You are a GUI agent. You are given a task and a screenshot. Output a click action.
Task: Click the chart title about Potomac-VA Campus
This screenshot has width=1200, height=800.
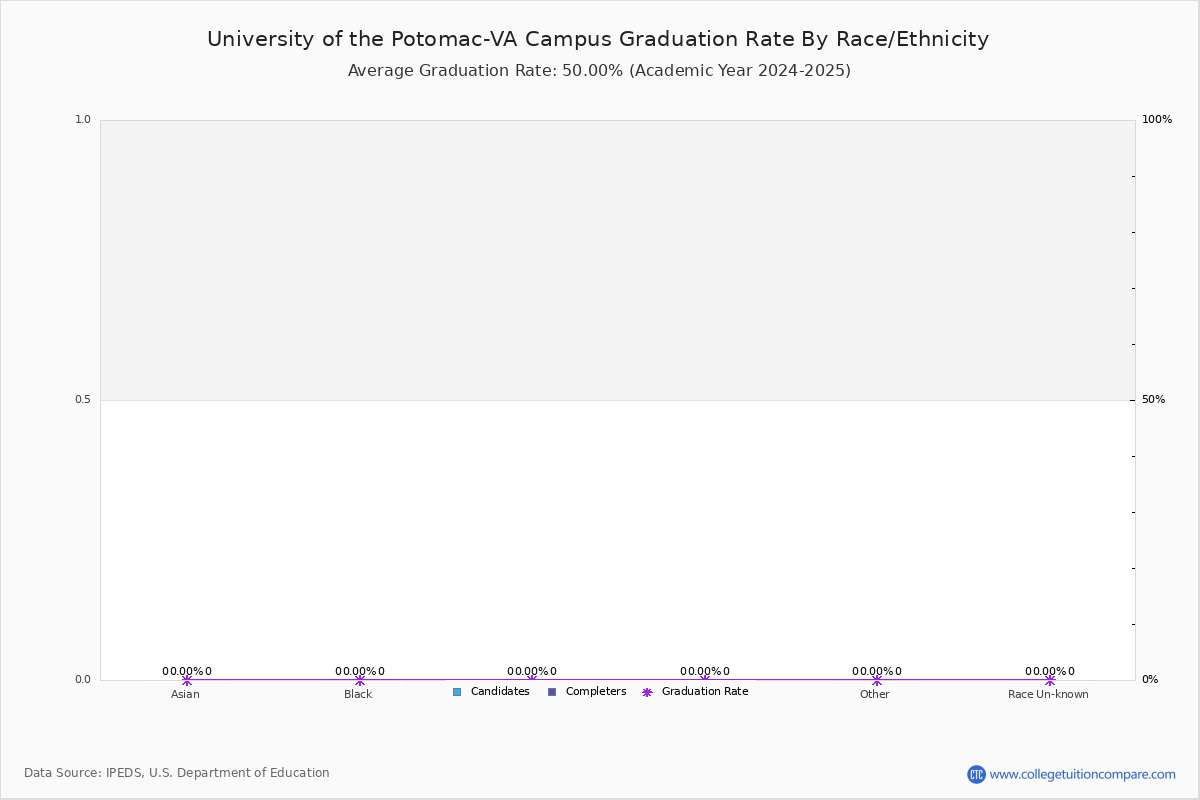point(598,39)
